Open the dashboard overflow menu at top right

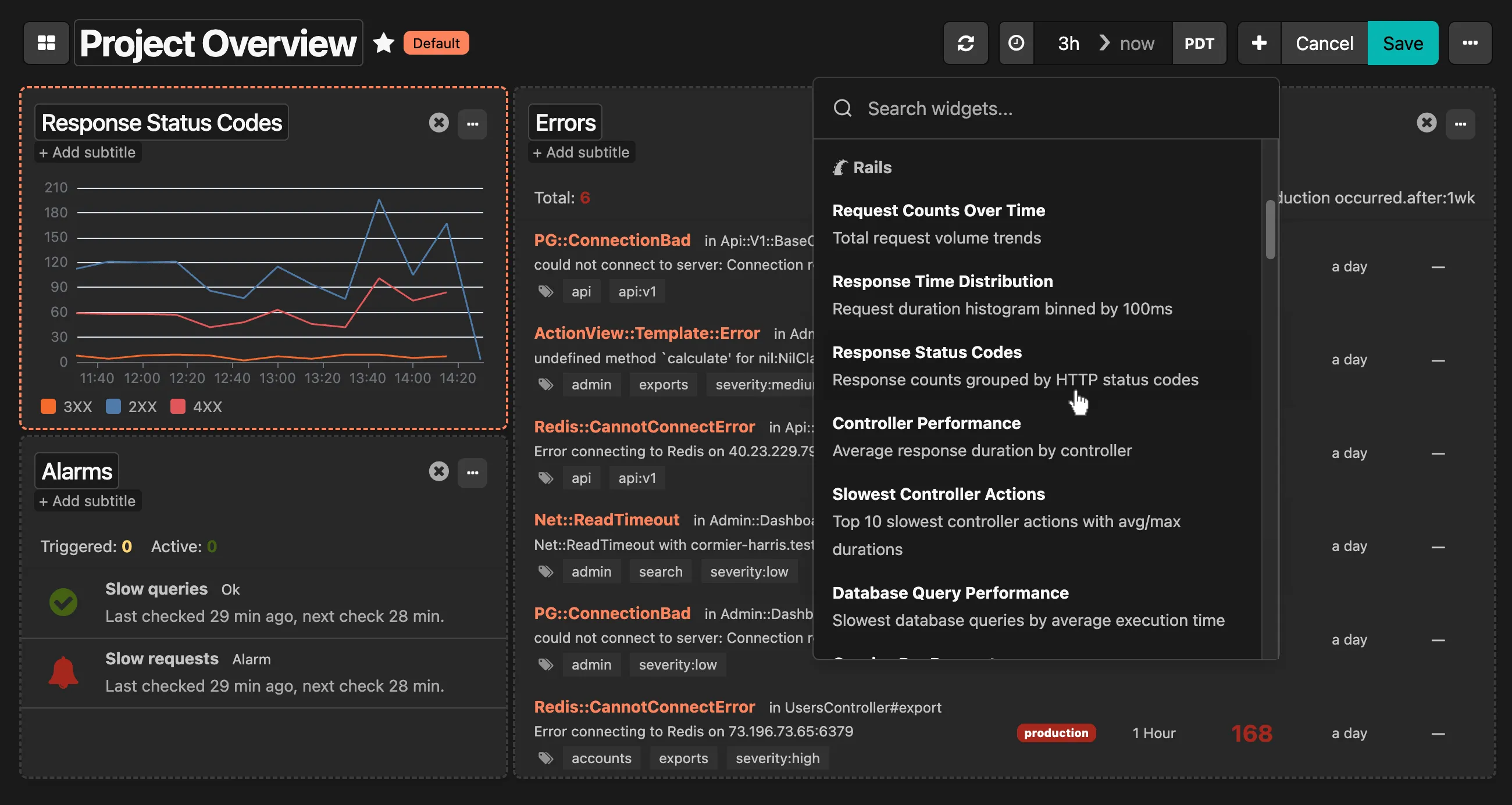tap(1470, 43)
